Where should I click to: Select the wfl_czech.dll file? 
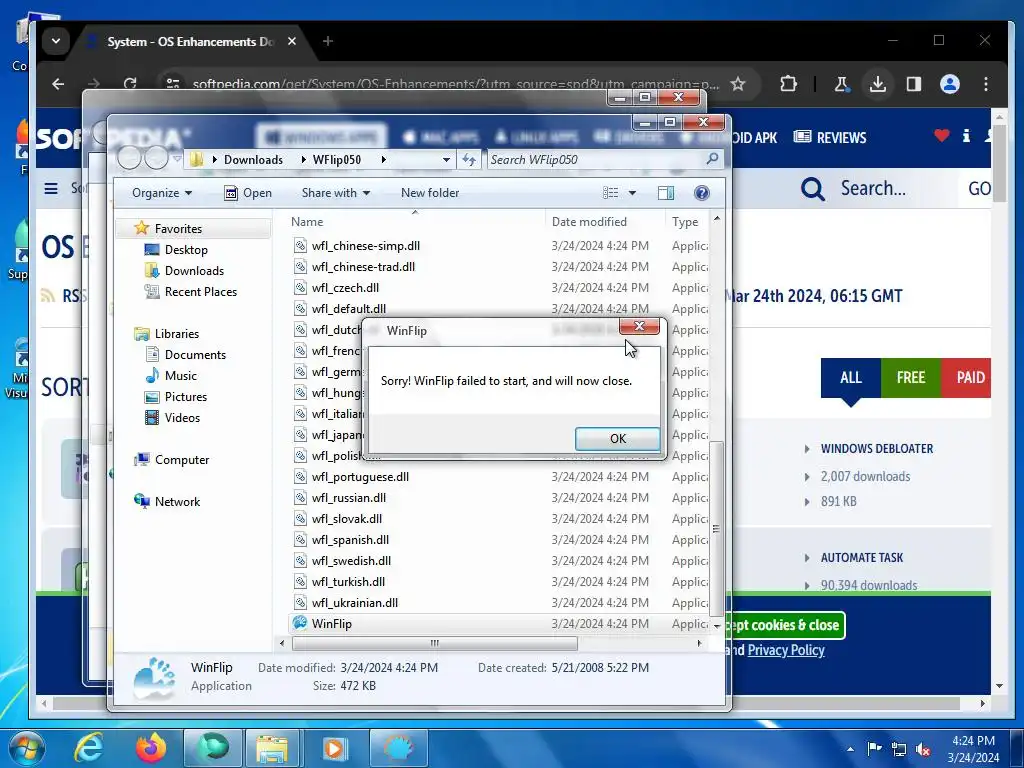click(345, 287)
